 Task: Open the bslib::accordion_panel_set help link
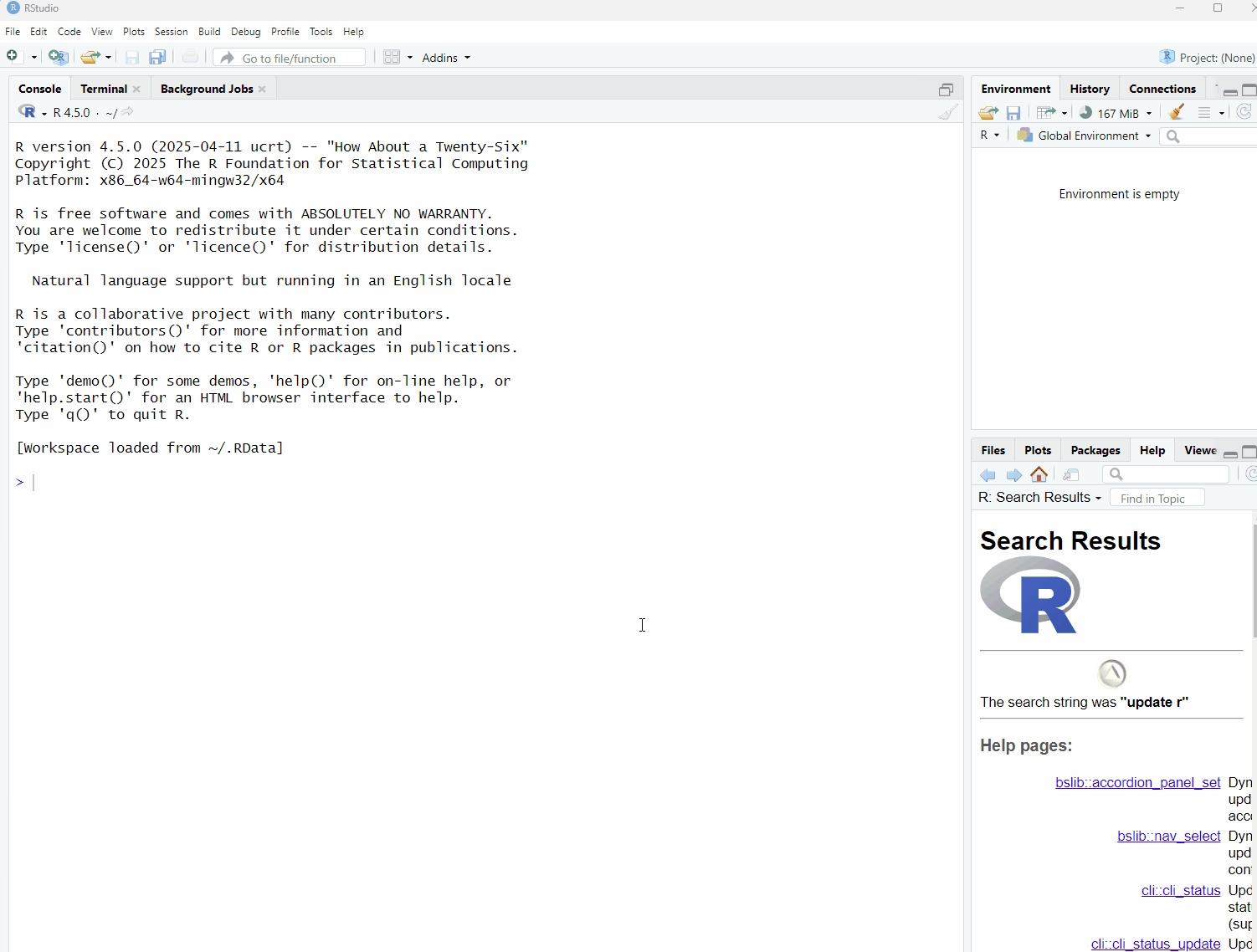pyautogui.click(x=1137, y=782)
